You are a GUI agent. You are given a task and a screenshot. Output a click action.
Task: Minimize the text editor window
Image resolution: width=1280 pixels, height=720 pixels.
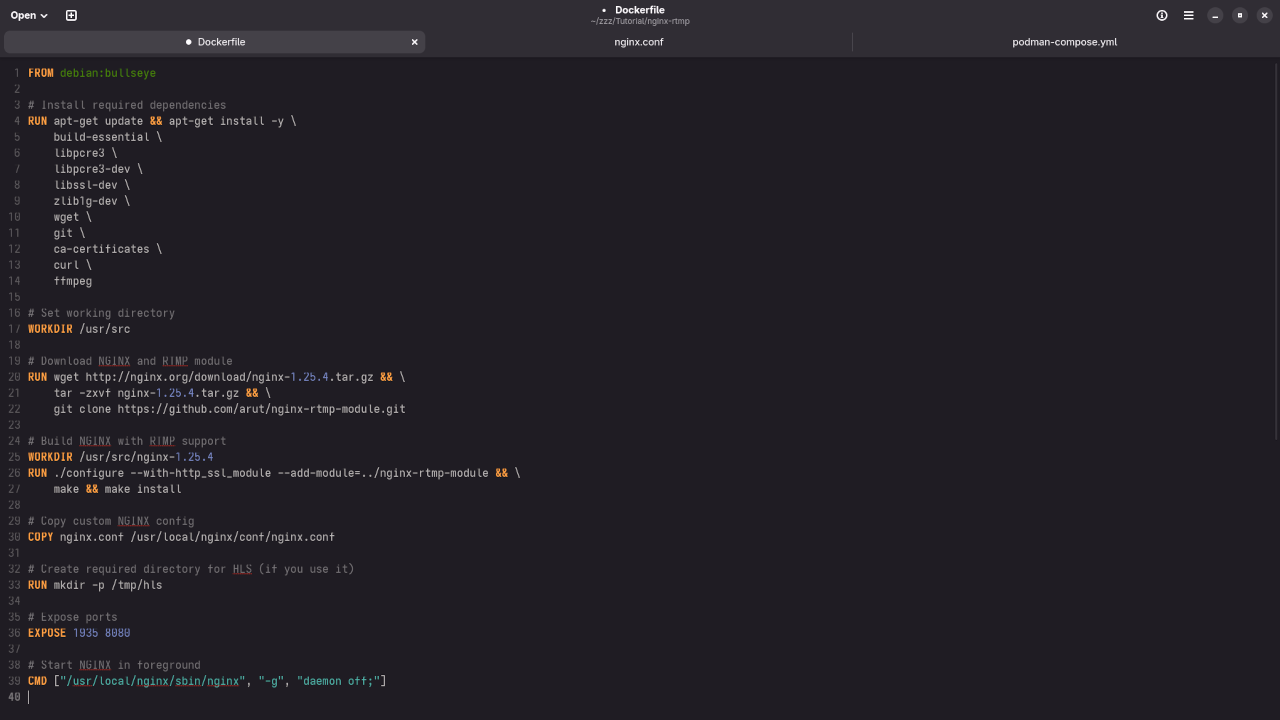pyautogui.click(x=1215, y=15)
